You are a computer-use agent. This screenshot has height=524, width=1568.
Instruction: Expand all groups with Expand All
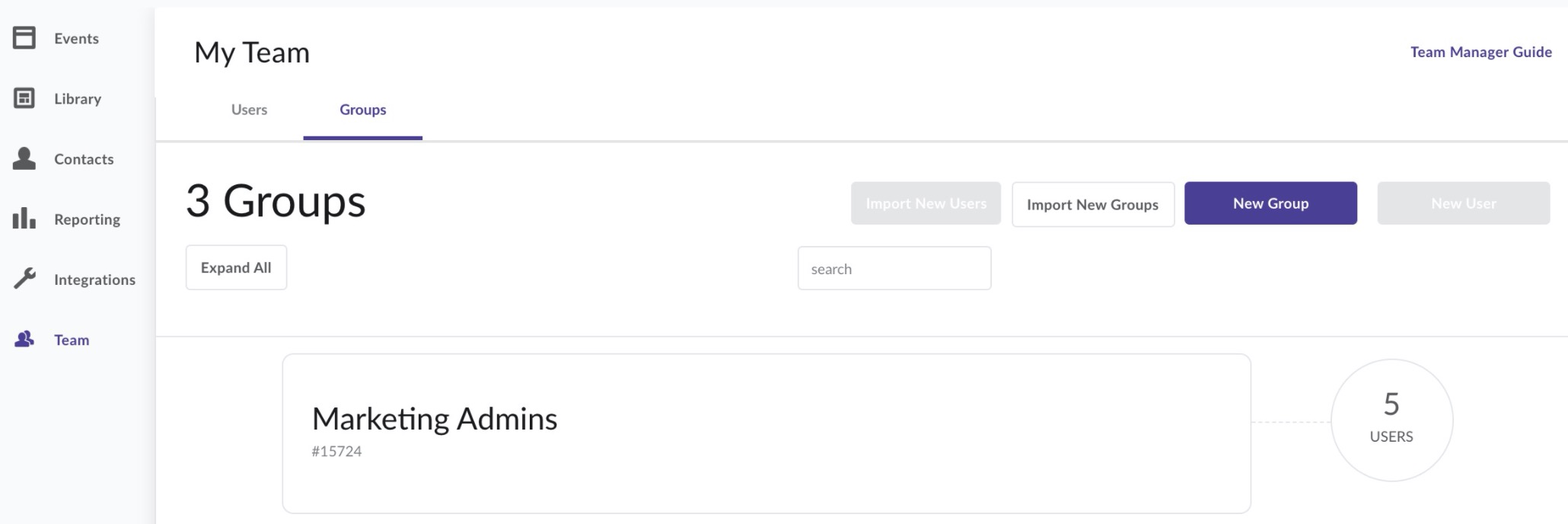coord(236,267)
